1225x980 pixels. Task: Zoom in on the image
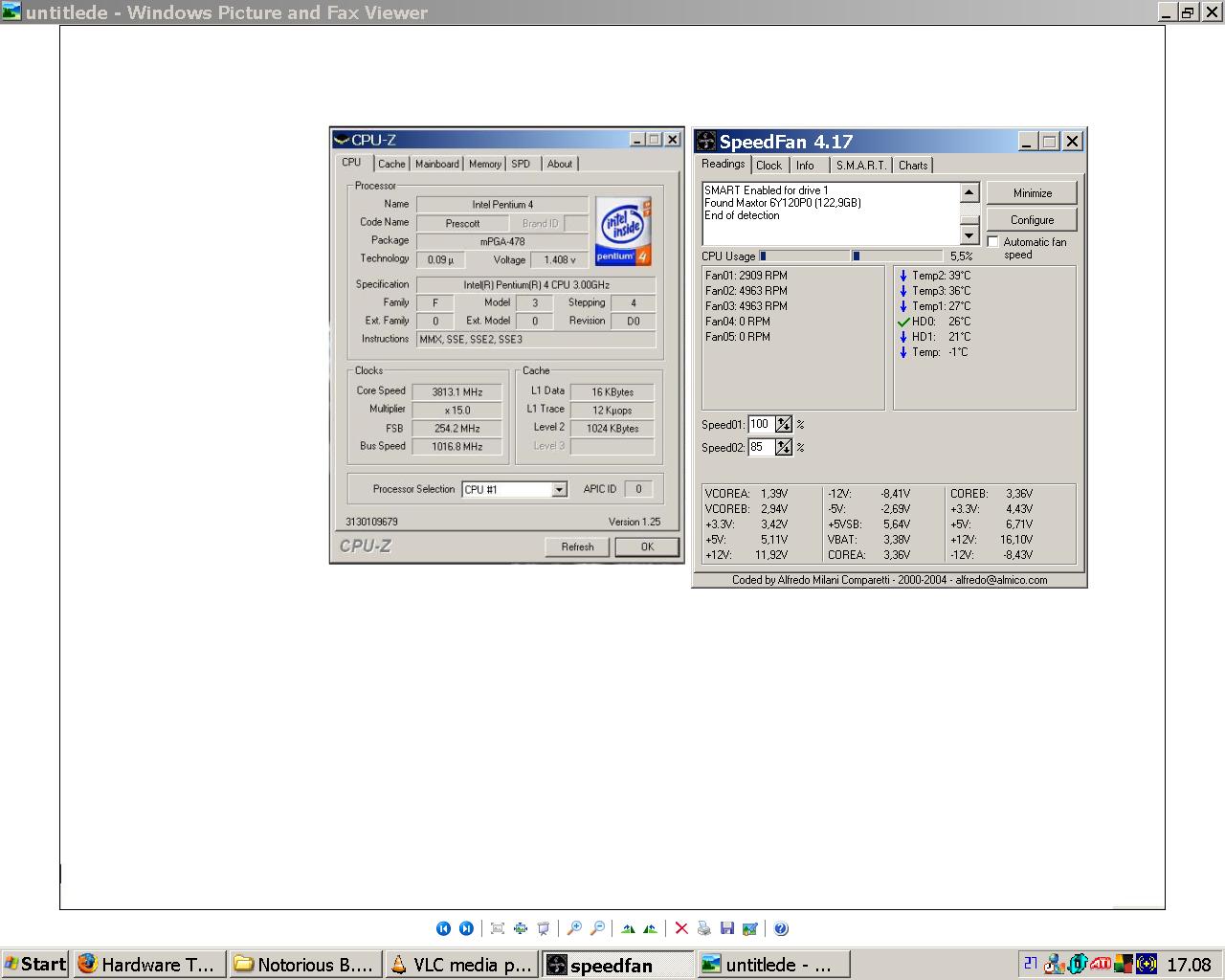[574, 928]
